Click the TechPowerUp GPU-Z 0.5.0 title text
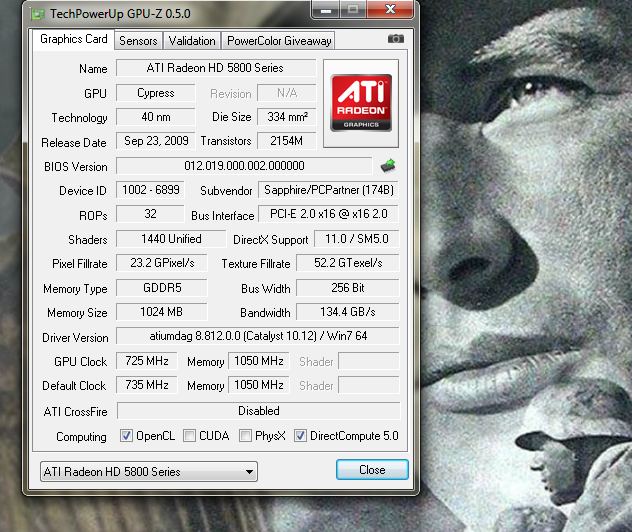Image resolution: width=632 pixels, height=532 pixels. (x=120, y=14)
